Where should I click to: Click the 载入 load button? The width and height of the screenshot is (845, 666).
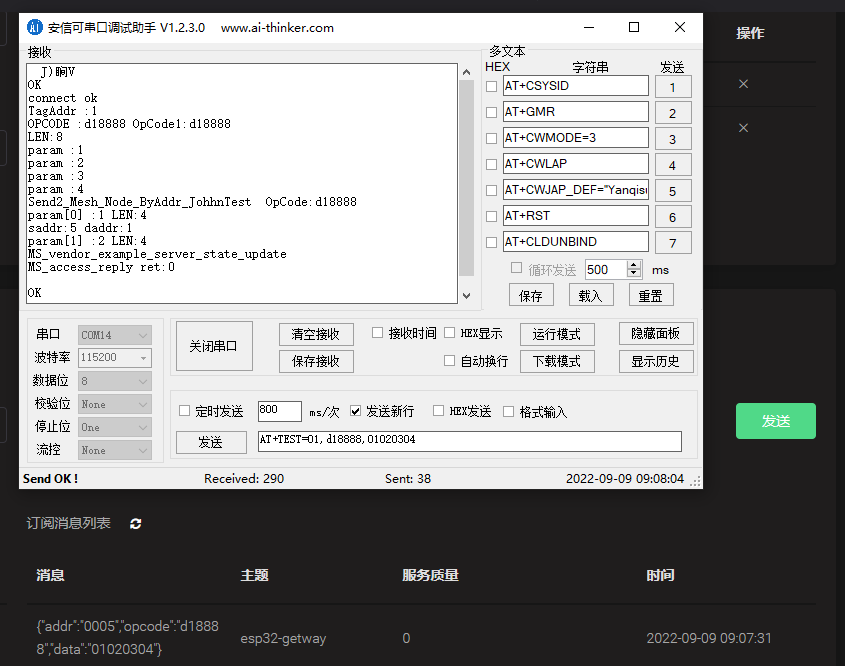pos(591,295)
